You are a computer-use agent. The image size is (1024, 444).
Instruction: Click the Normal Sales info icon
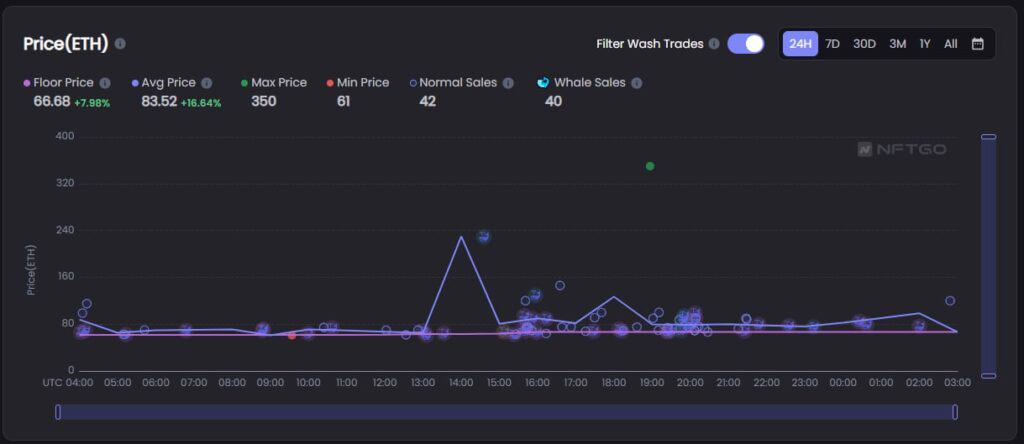click(x=508, y=83)
